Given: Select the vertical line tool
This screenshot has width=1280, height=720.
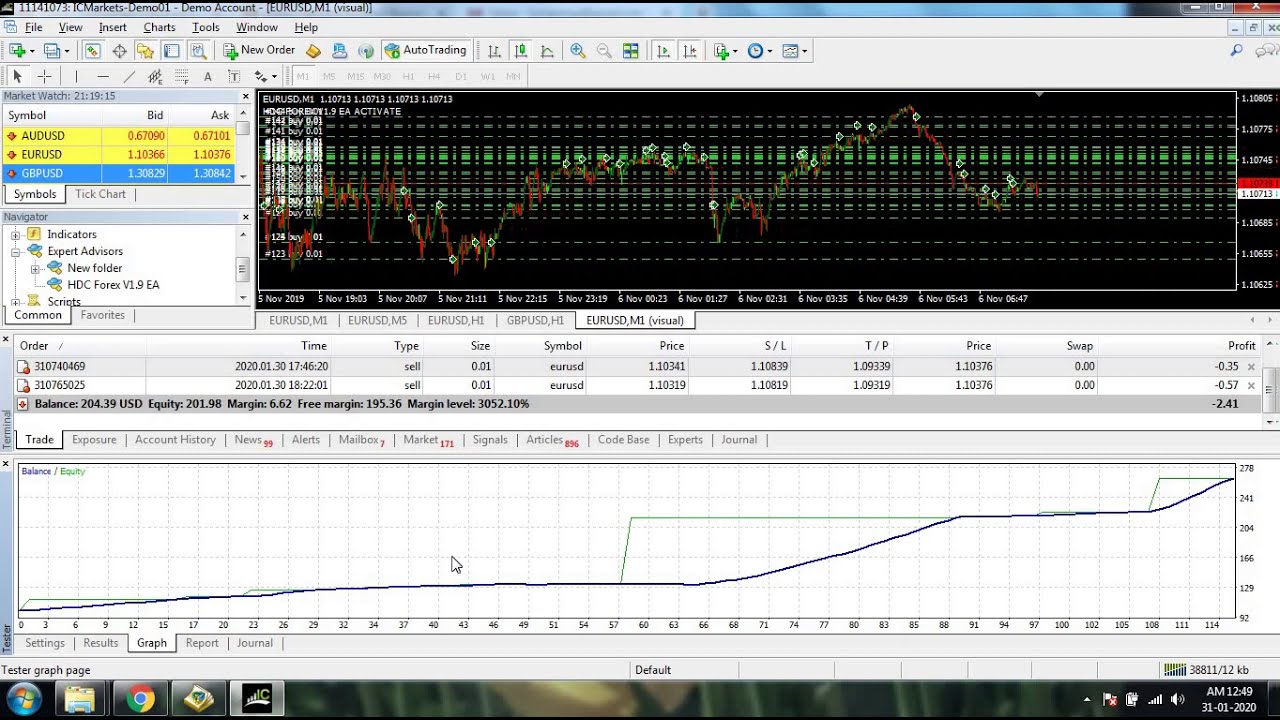Looking at the screenshot, I should click(x=76, y=76).
